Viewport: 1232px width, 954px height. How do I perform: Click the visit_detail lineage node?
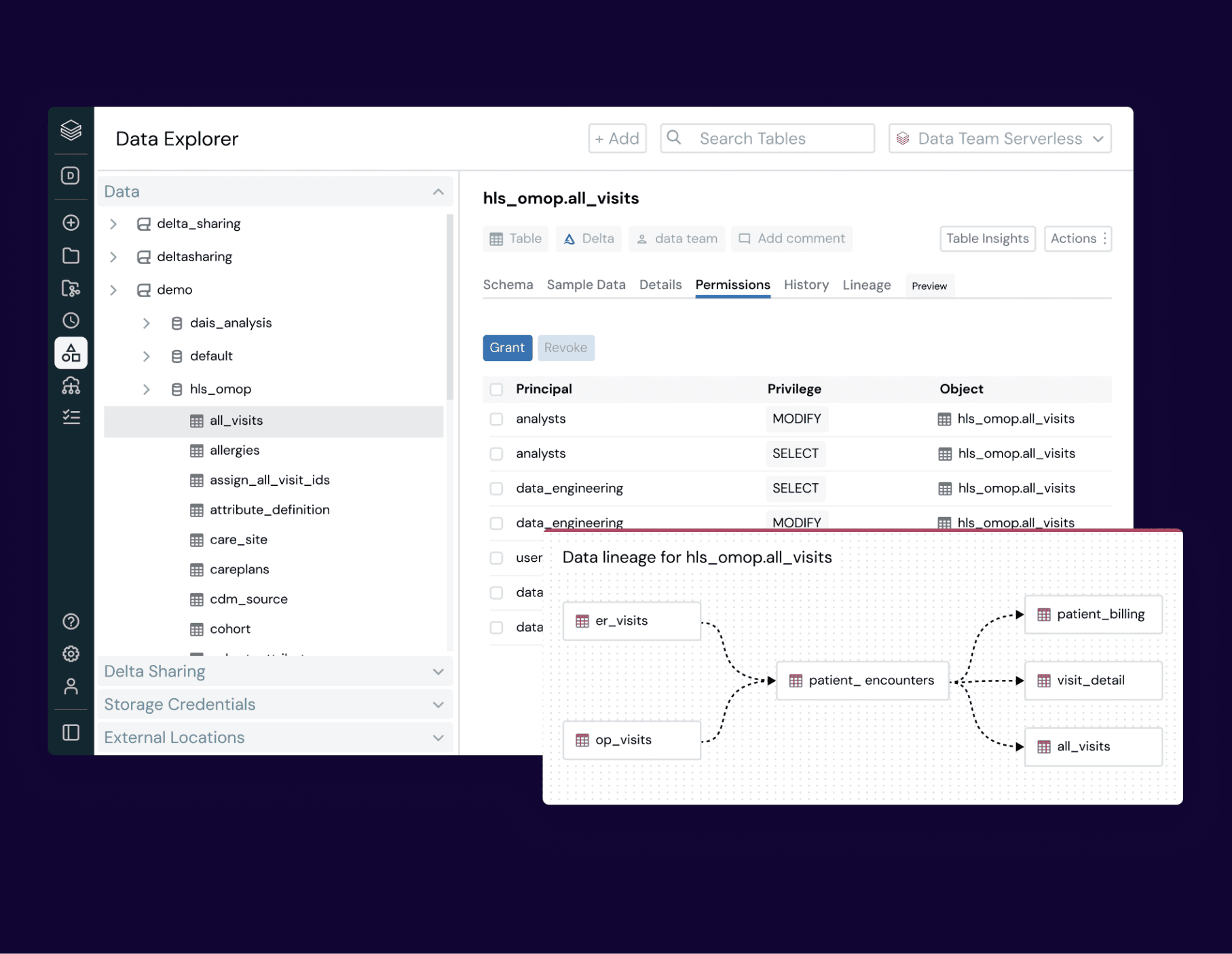pyautogui.click(x=1094, y=681)
